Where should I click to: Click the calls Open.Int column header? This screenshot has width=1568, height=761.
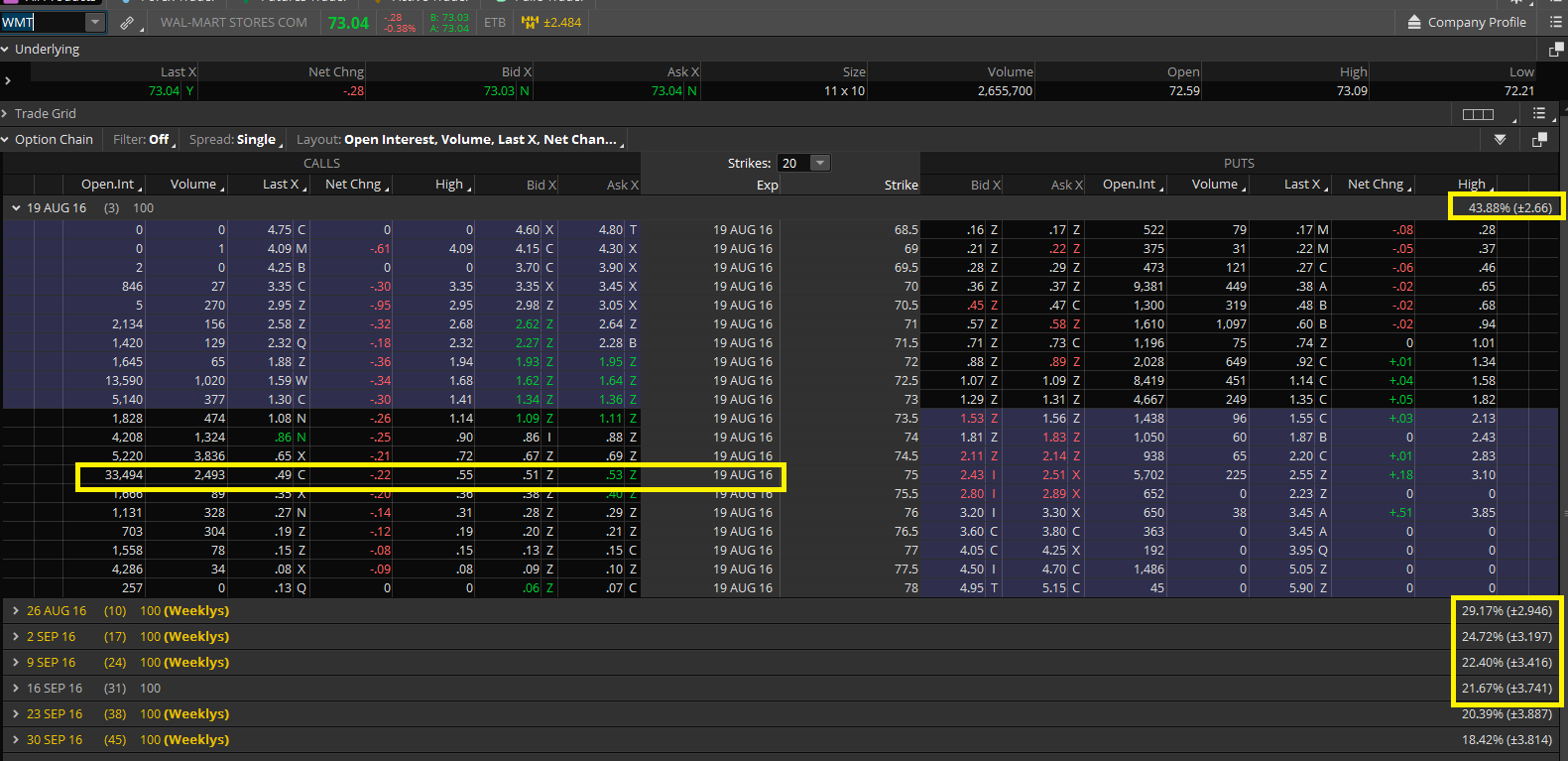pyautogui.click(x=109, y=185)
